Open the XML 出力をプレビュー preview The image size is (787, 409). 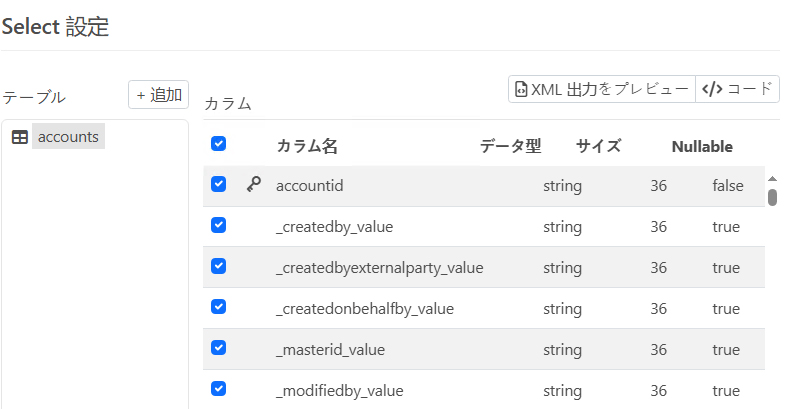[x=601, y=89]
